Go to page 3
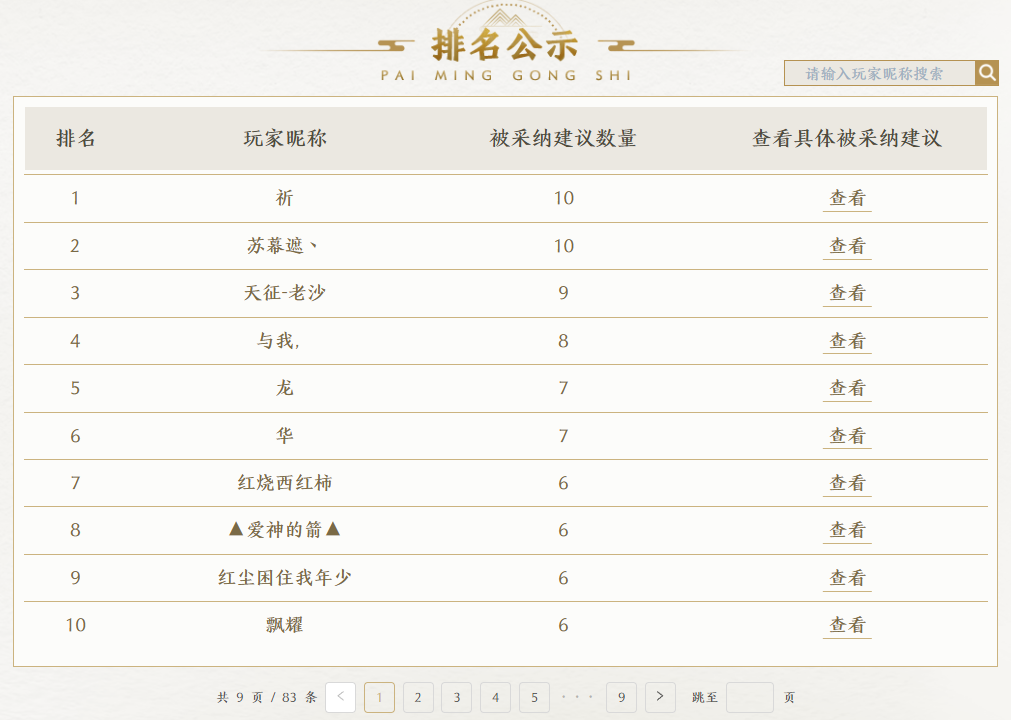 (456, 697)
